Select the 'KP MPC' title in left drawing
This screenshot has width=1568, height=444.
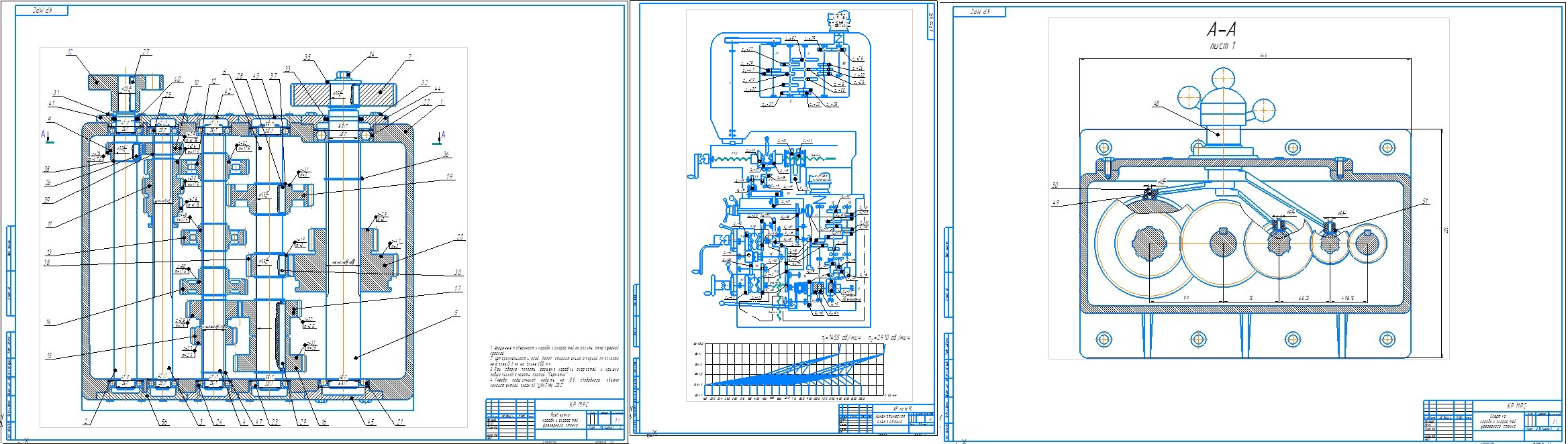pyautogui.click(x=578, y=404)
